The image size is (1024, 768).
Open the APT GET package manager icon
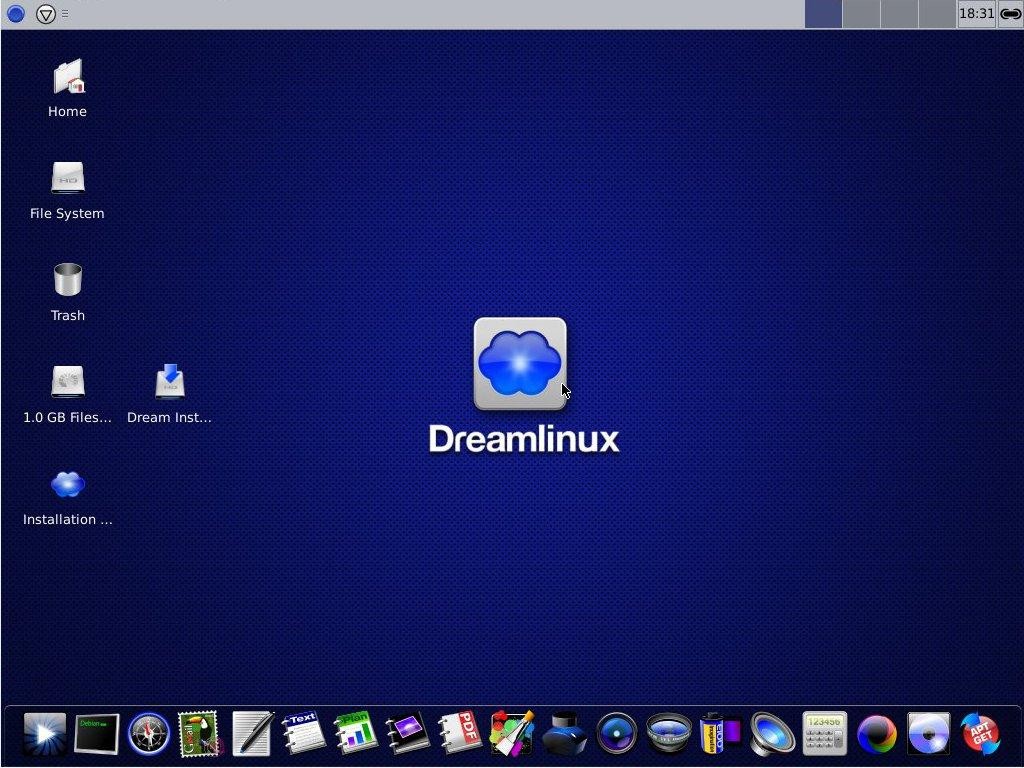(980, 734)
